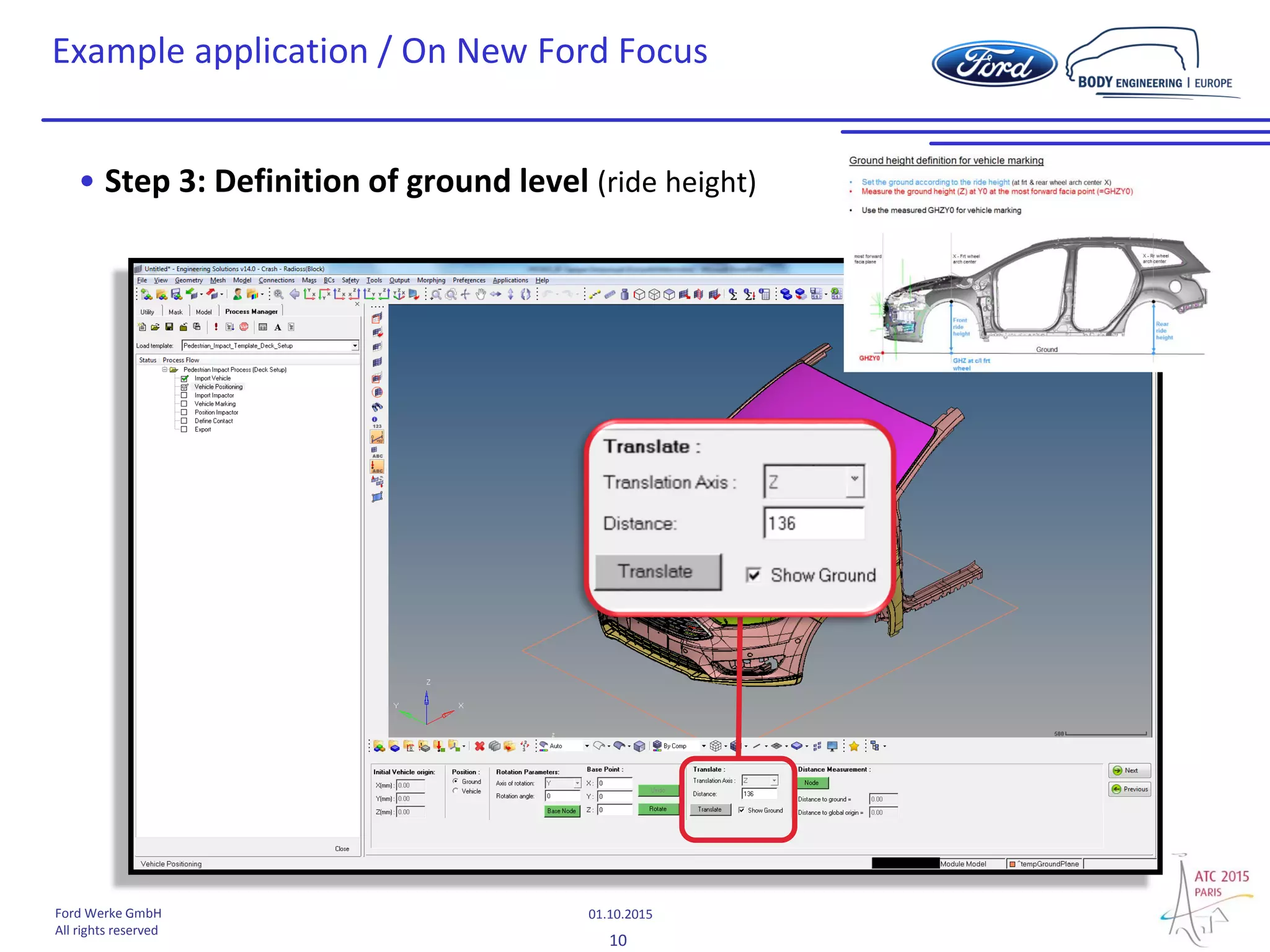This screenshot has width=1270, height=952.
Task: Click the hierarchy tree icon after star
Action: 875,746
